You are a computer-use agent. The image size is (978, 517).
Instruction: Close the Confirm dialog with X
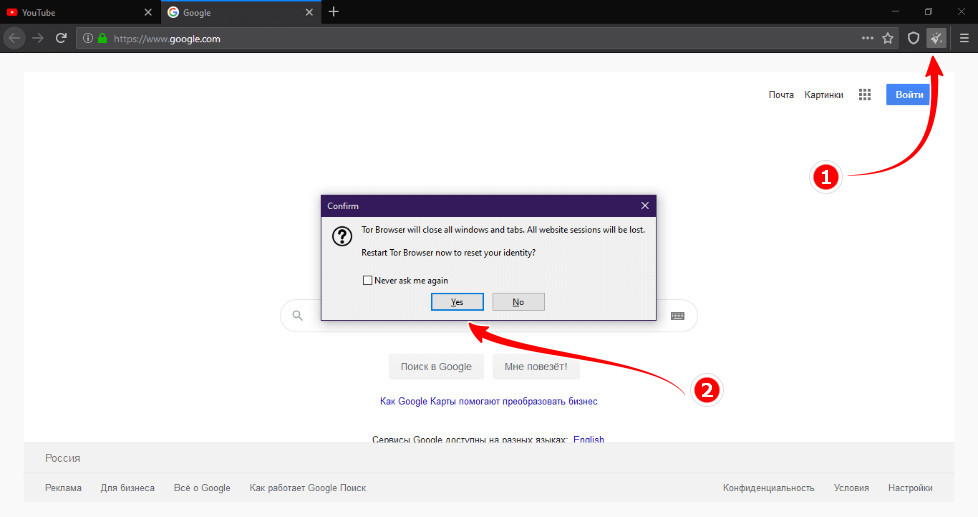click(x=645, y=206)
